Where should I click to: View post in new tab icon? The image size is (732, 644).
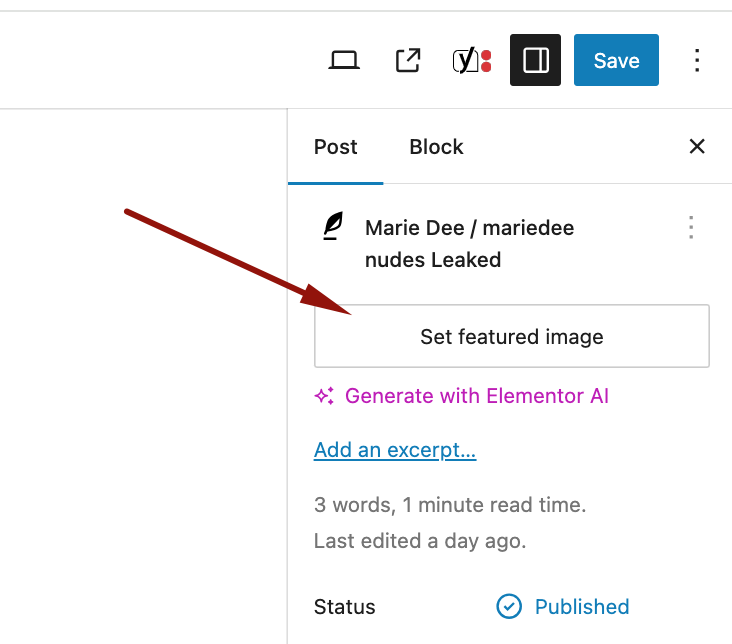[x=408, y=60]
